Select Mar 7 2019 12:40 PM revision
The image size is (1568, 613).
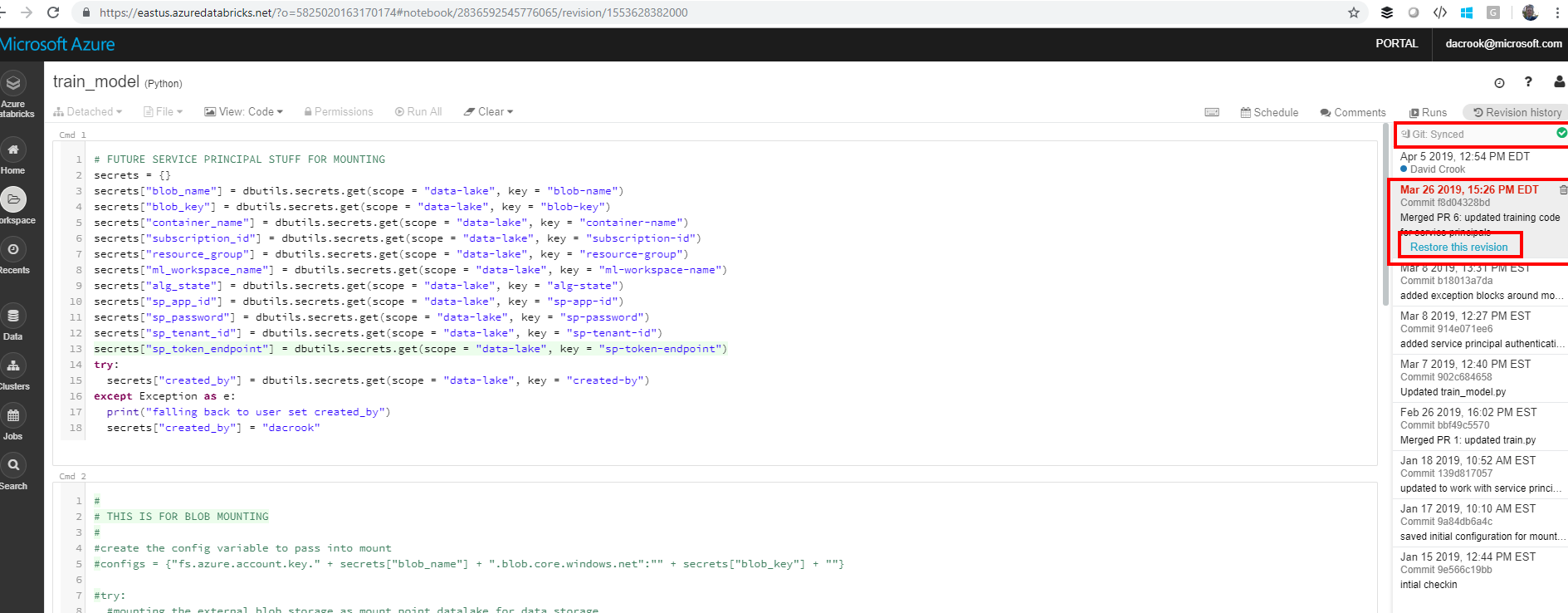[x=1480, y=378]
